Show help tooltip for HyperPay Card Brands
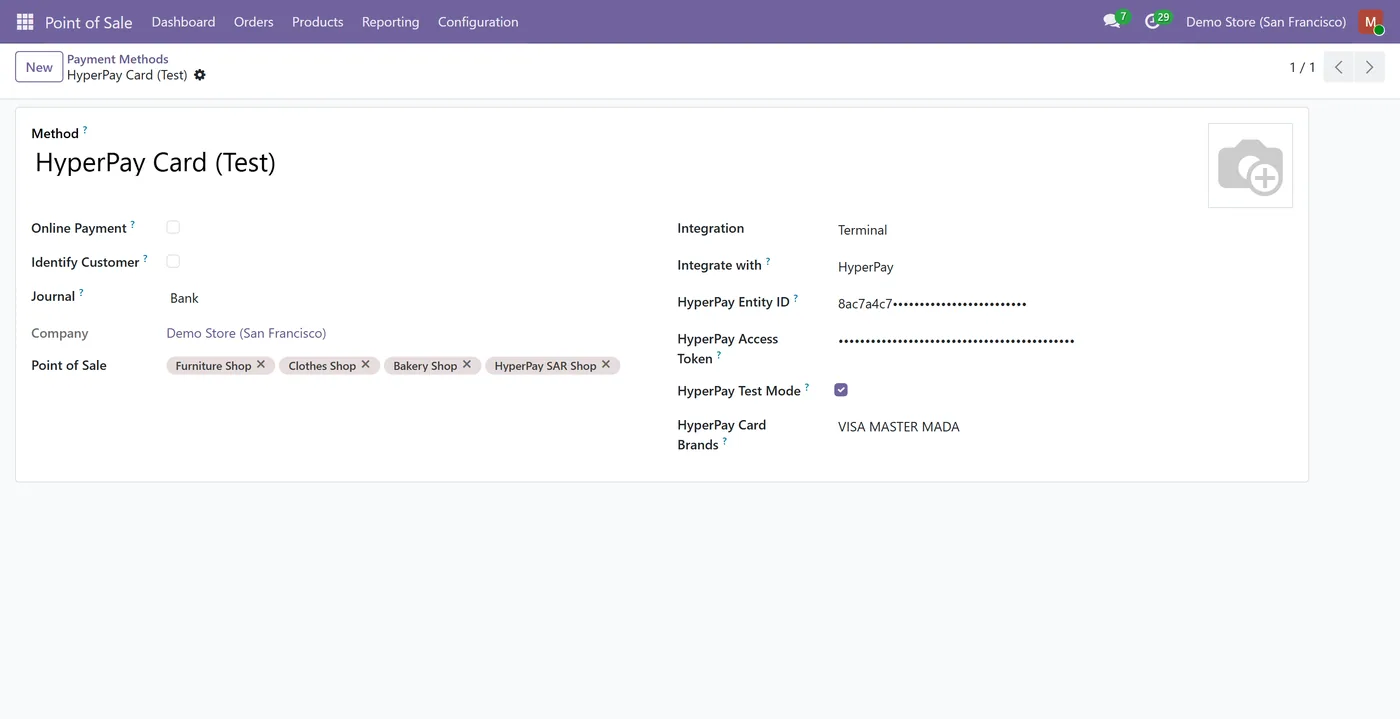This screenshot has height=719, width=1400. 725,441
